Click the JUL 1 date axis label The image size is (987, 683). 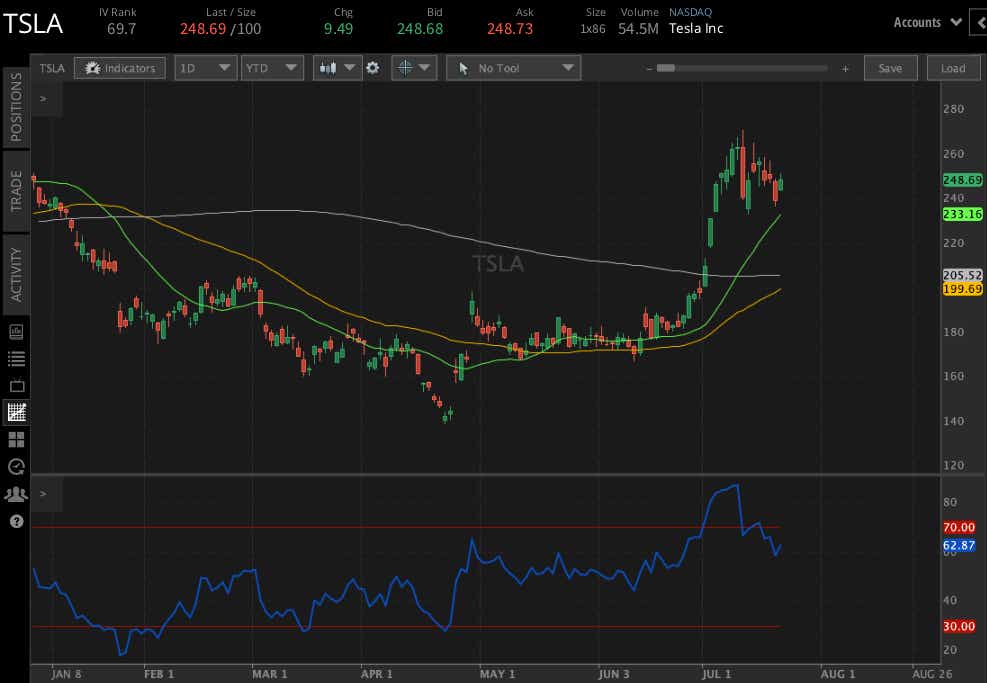click(x=716, y=674)
